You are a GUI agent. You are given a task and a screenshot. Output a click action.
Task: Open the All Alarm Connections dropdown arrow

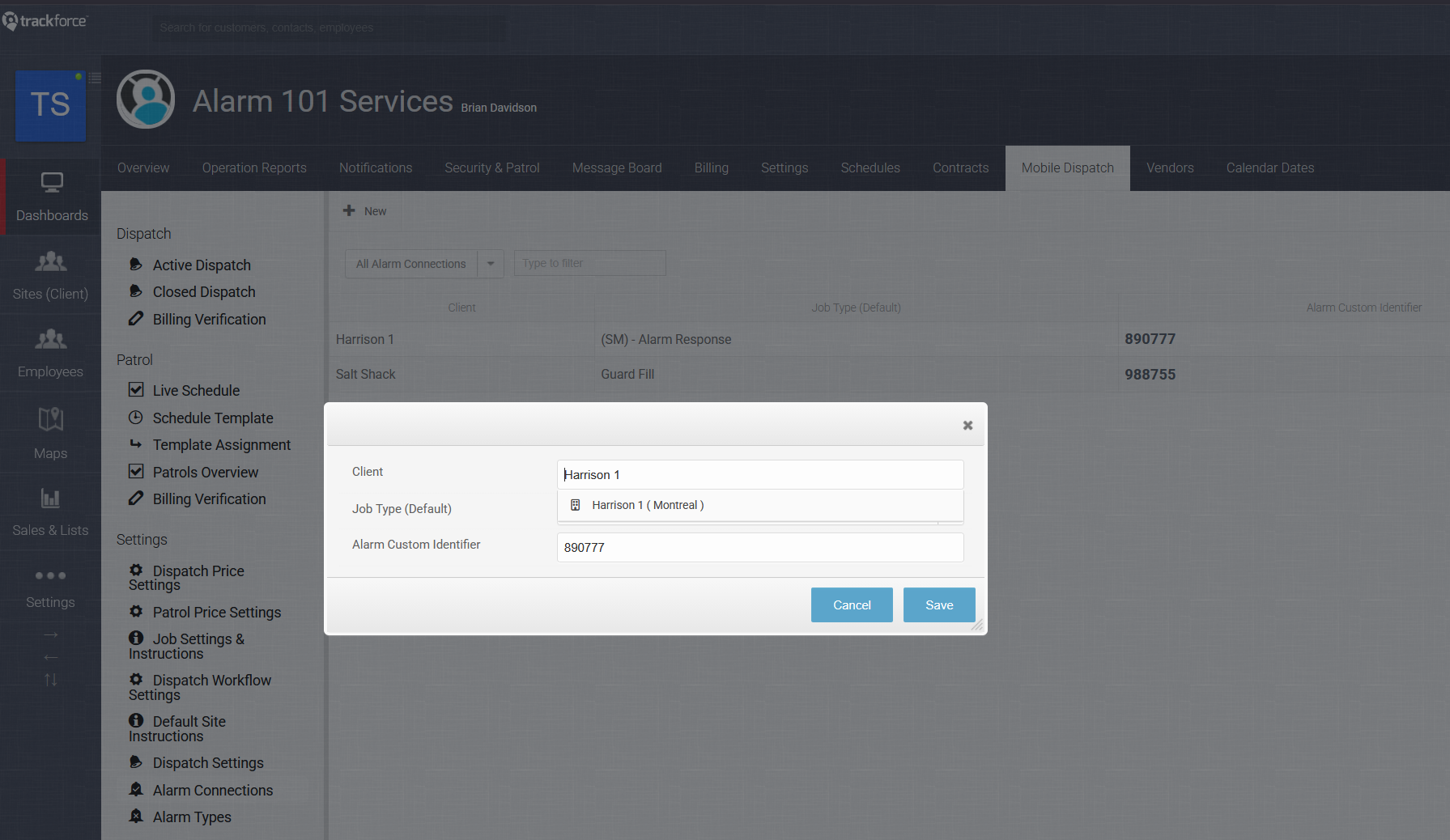[491, 264]
